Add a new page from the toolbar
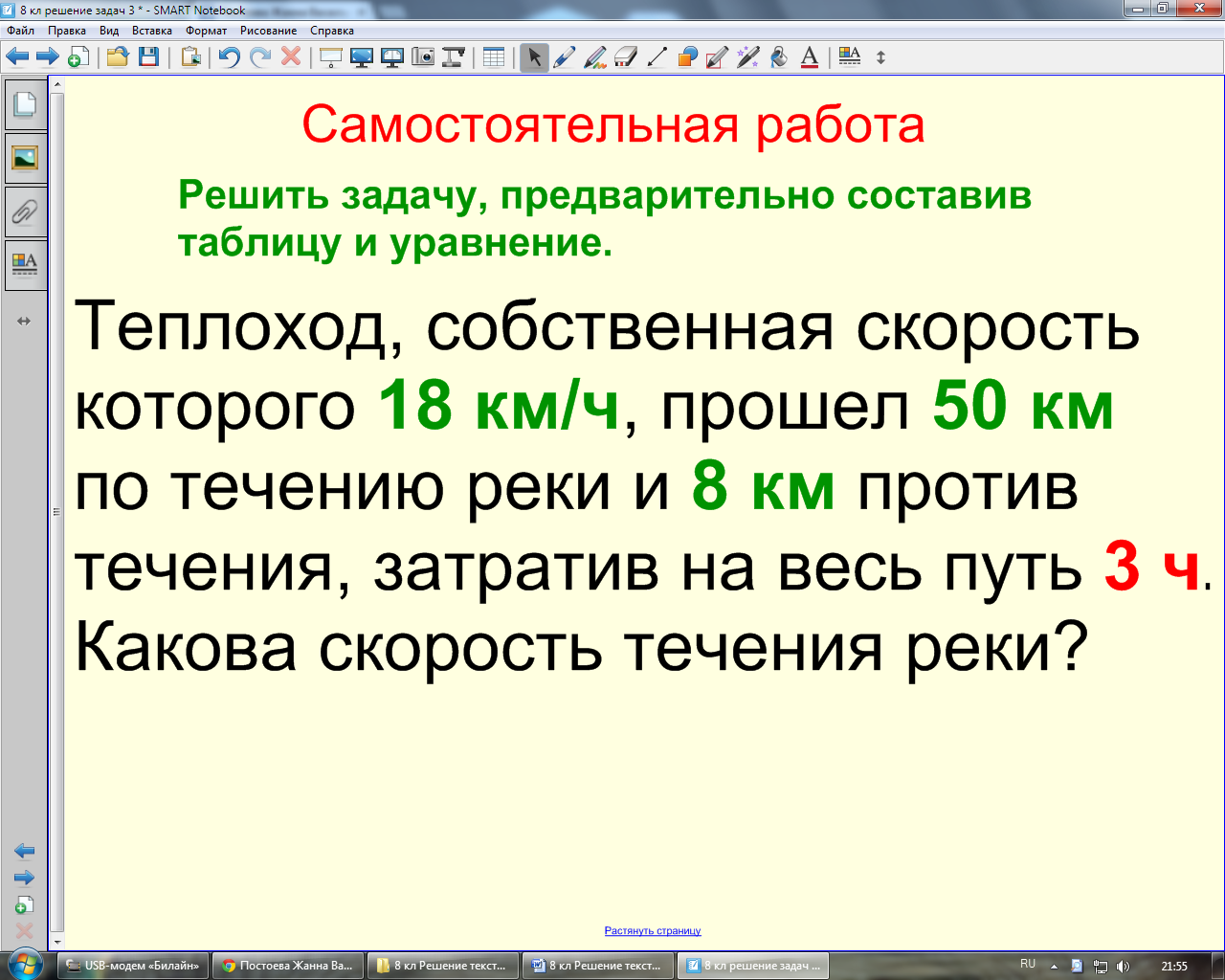 coord(78,57)
